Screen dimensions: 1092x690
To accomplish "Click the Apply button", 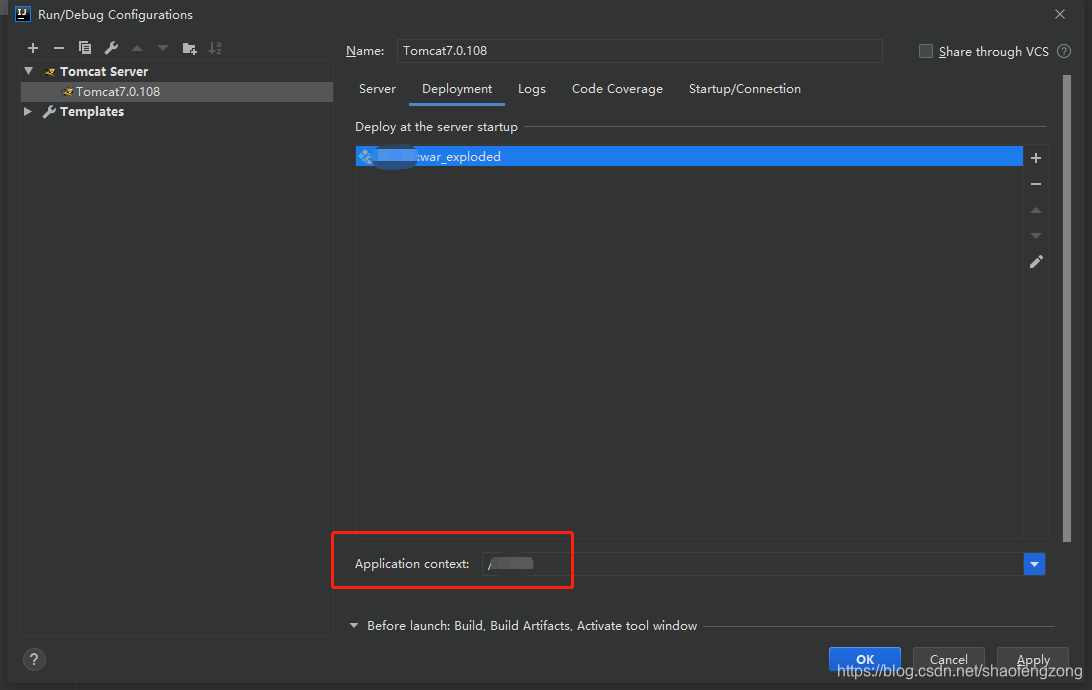I will tap(1033, 659).
